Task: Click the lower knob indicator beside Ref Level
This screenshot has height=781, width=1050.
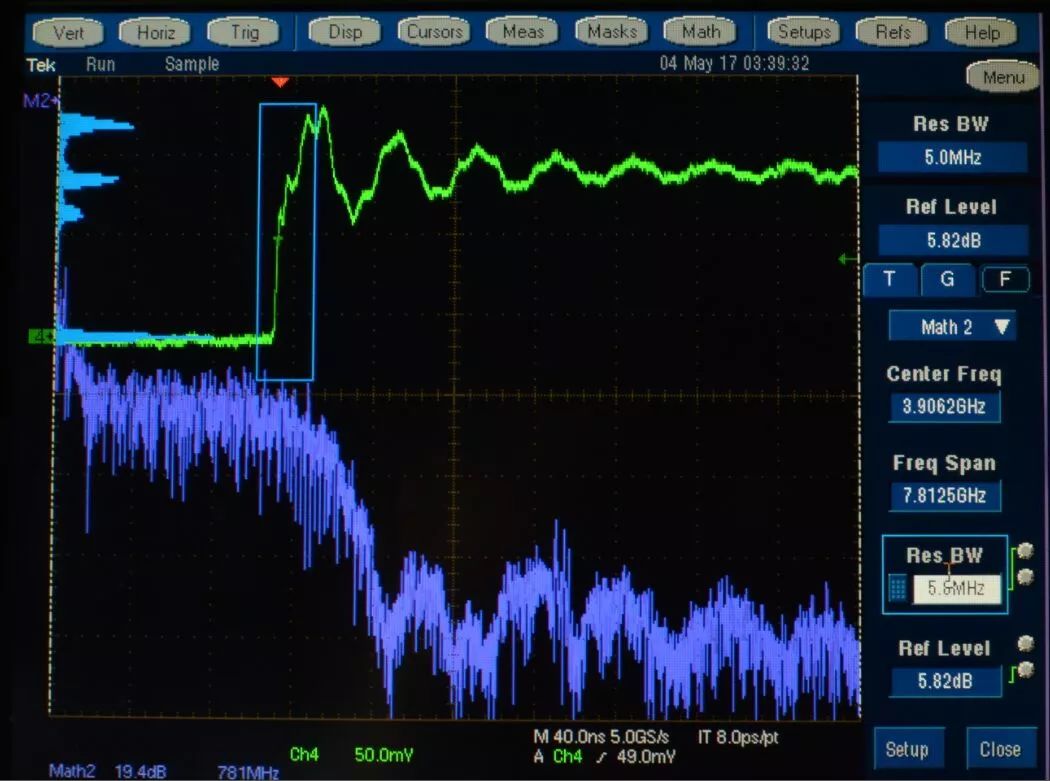Action: [x=1025, y=669]
